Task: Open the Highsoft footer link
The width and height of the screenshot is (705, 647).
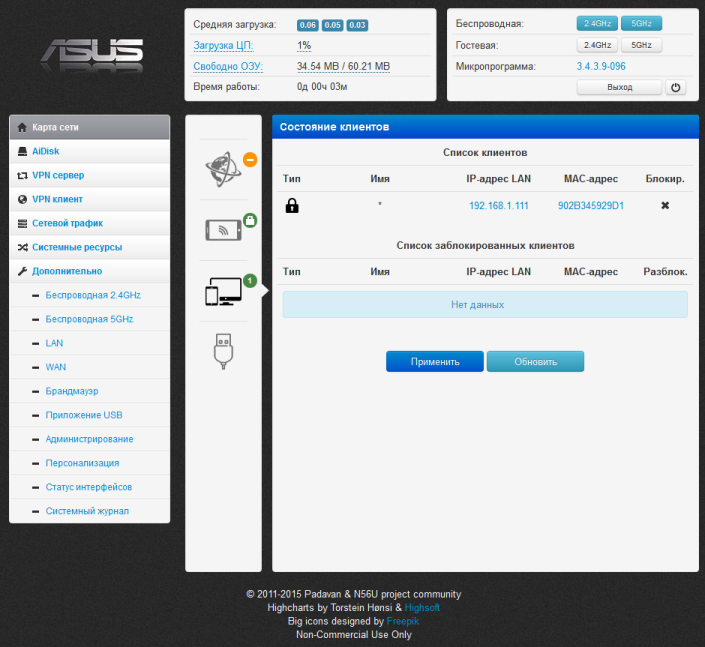Action: 422,607
